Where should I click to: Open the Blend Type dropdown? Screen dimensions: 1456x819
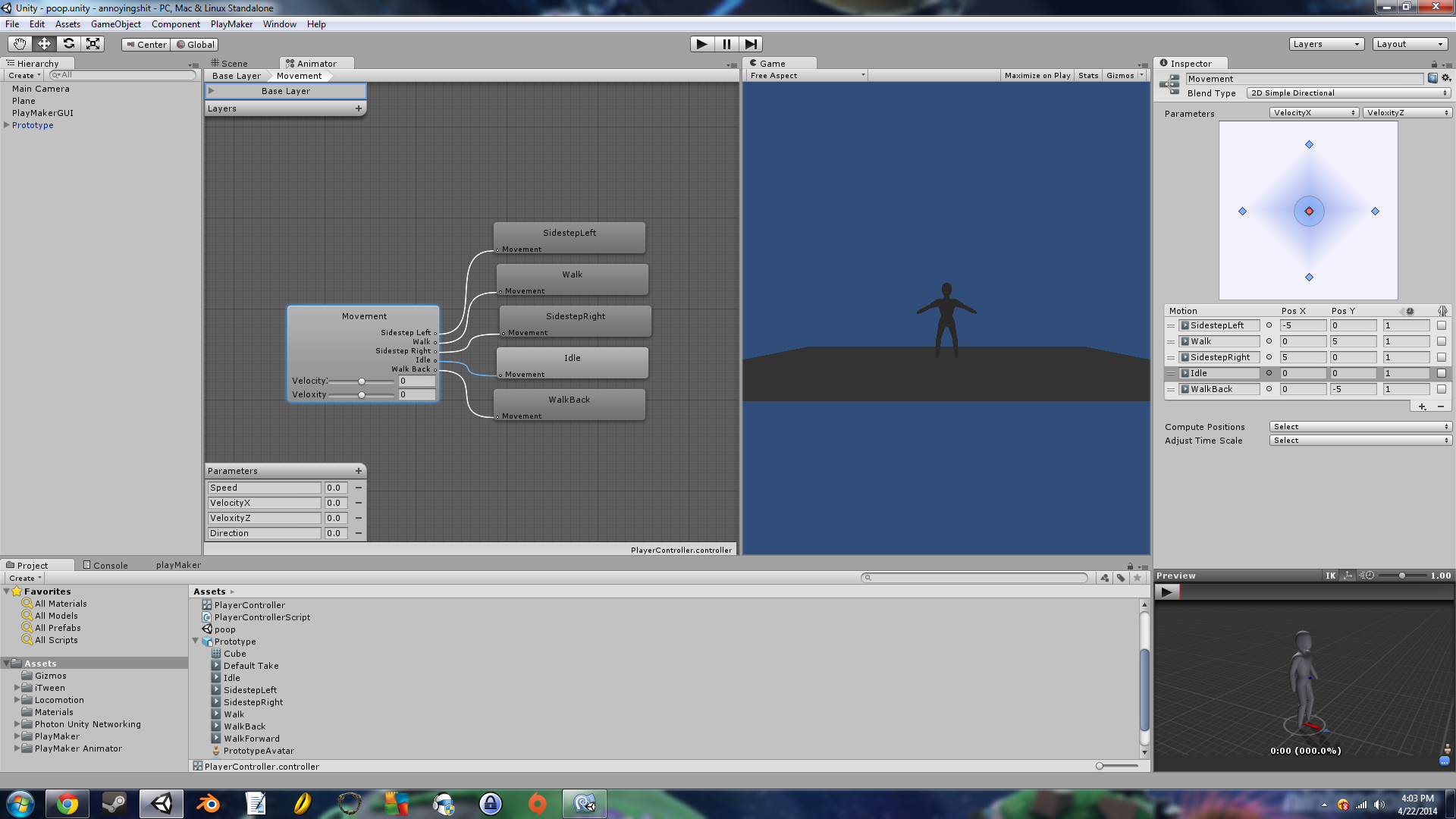[1349, 93]
